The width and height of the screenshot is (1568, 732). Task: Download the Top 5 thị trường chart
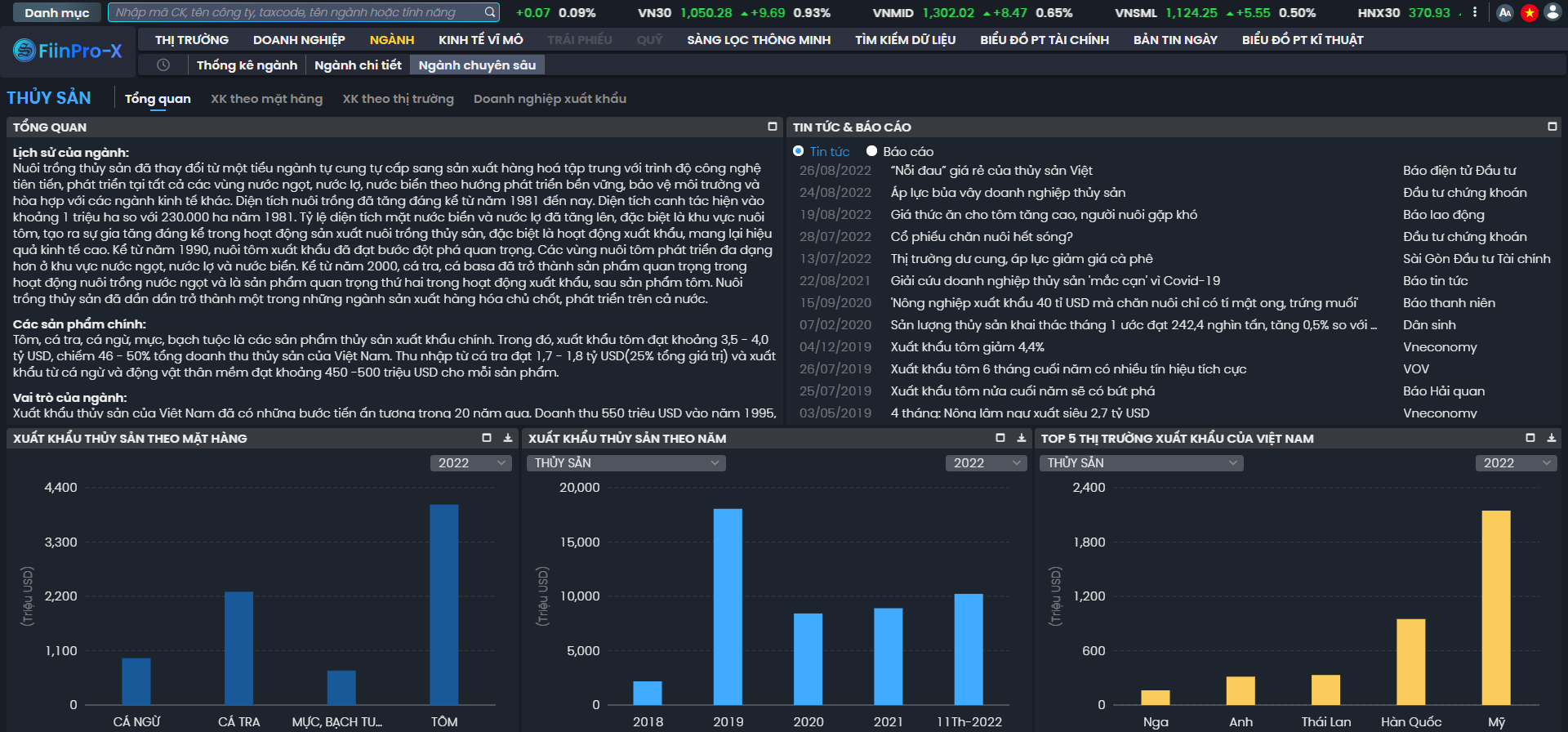[1552, 438]
